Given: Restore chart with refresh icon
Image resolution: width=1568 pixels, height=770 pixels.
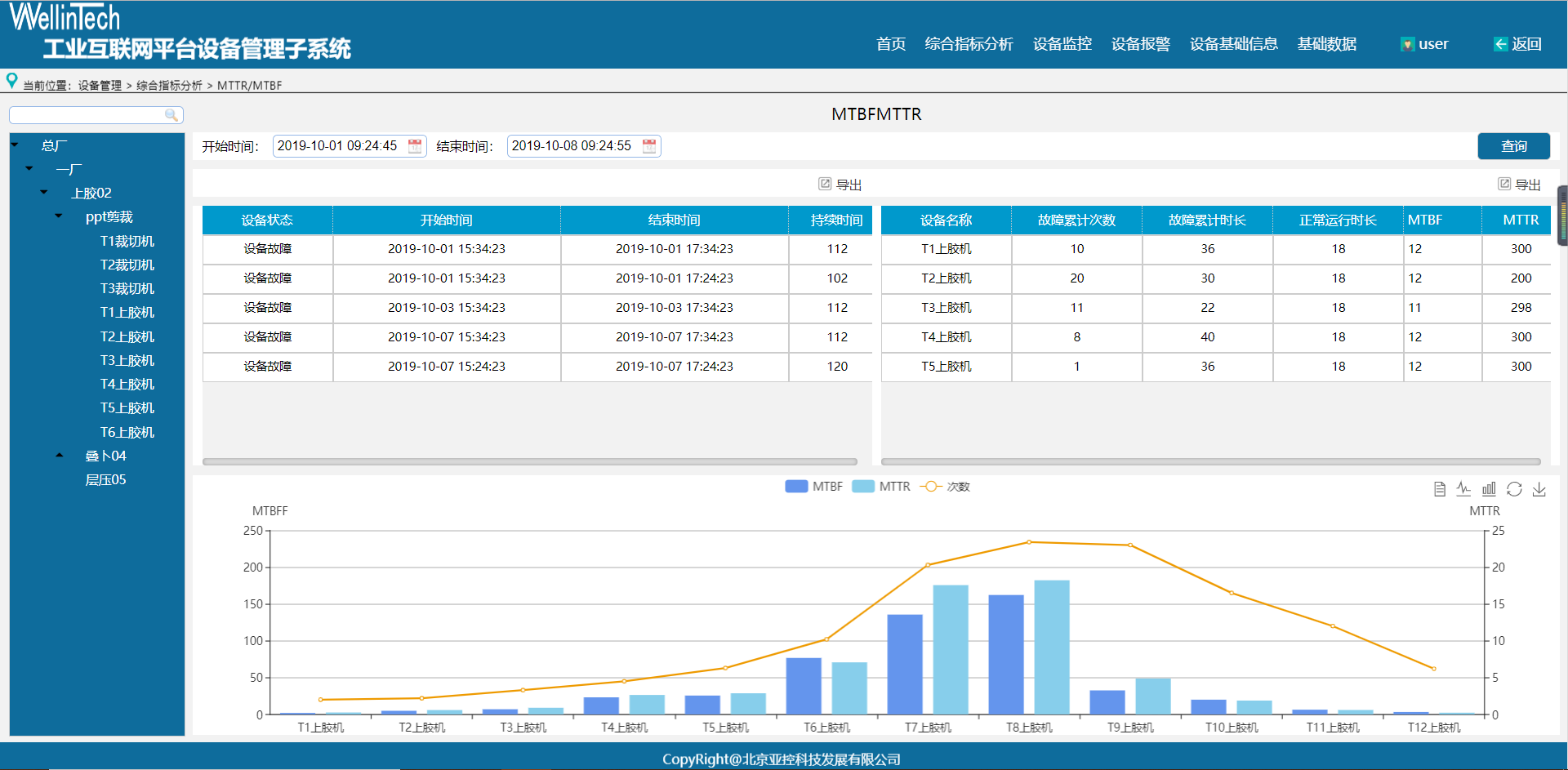Looking at the screenshot, I should pos(1514,489).
